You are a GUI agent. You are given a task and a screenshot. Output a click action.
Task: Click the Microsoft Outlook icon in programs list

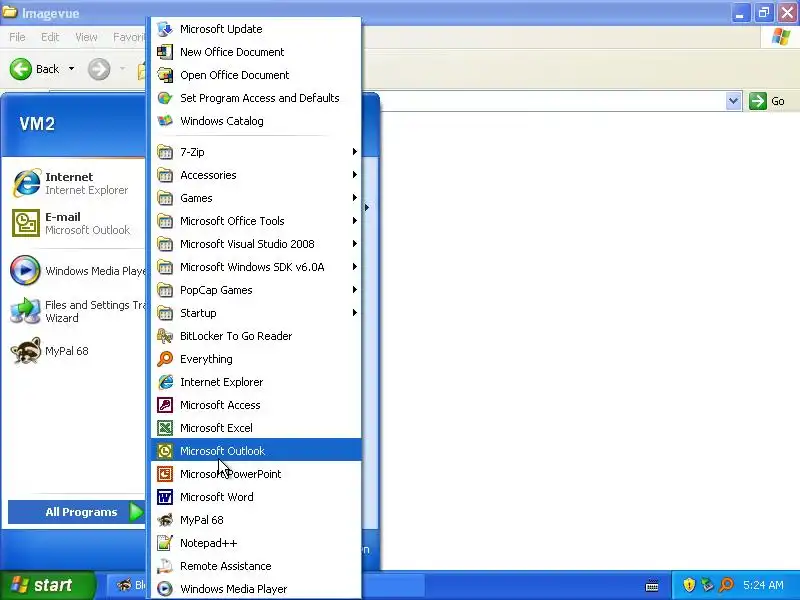tap(164, 451)
